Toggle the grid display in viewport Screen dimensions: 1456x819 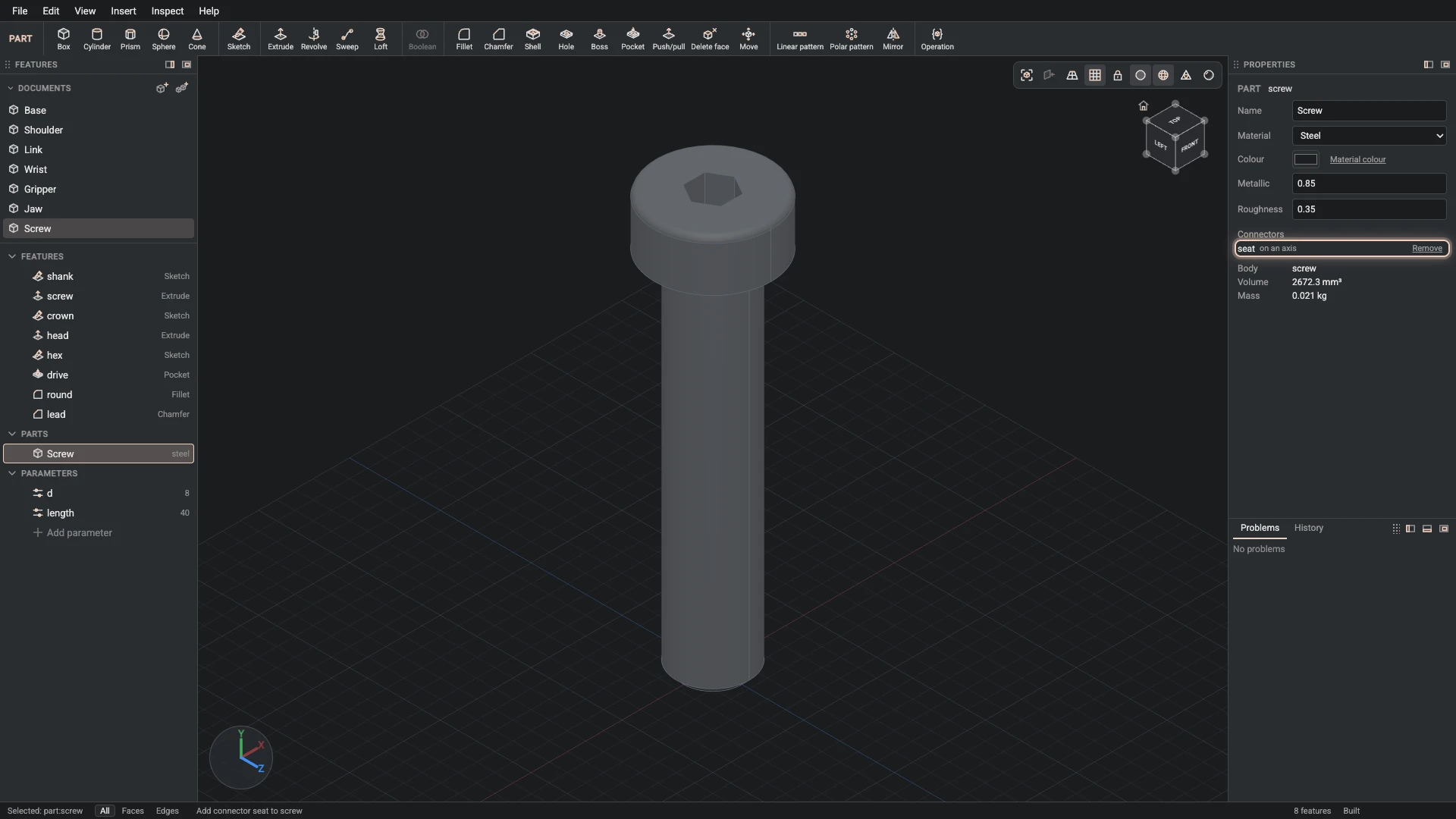(1095, 75)
